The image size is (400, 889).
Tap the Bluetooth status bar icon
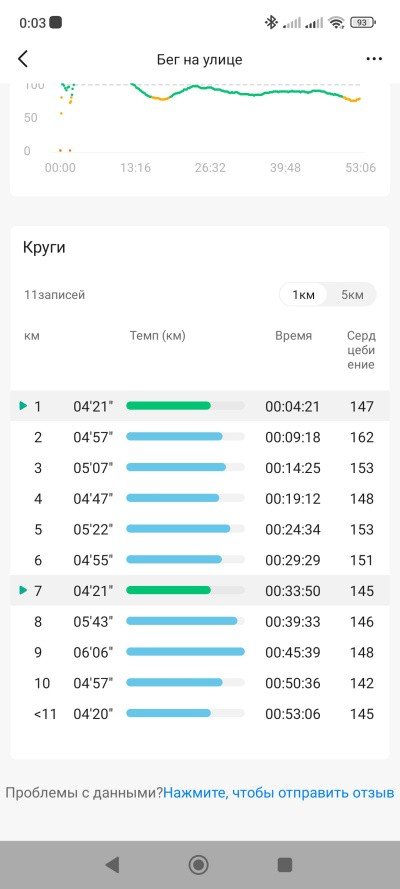pos(271,23)
